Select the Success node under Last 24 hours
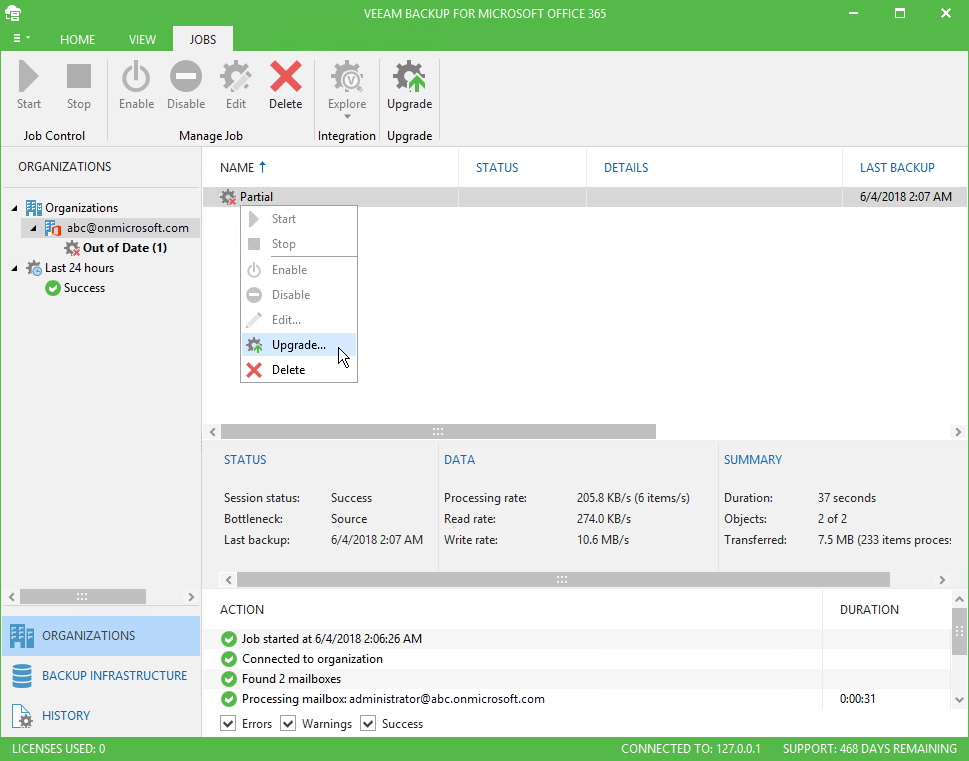This screenshot has width=969, height=761. 85,288
